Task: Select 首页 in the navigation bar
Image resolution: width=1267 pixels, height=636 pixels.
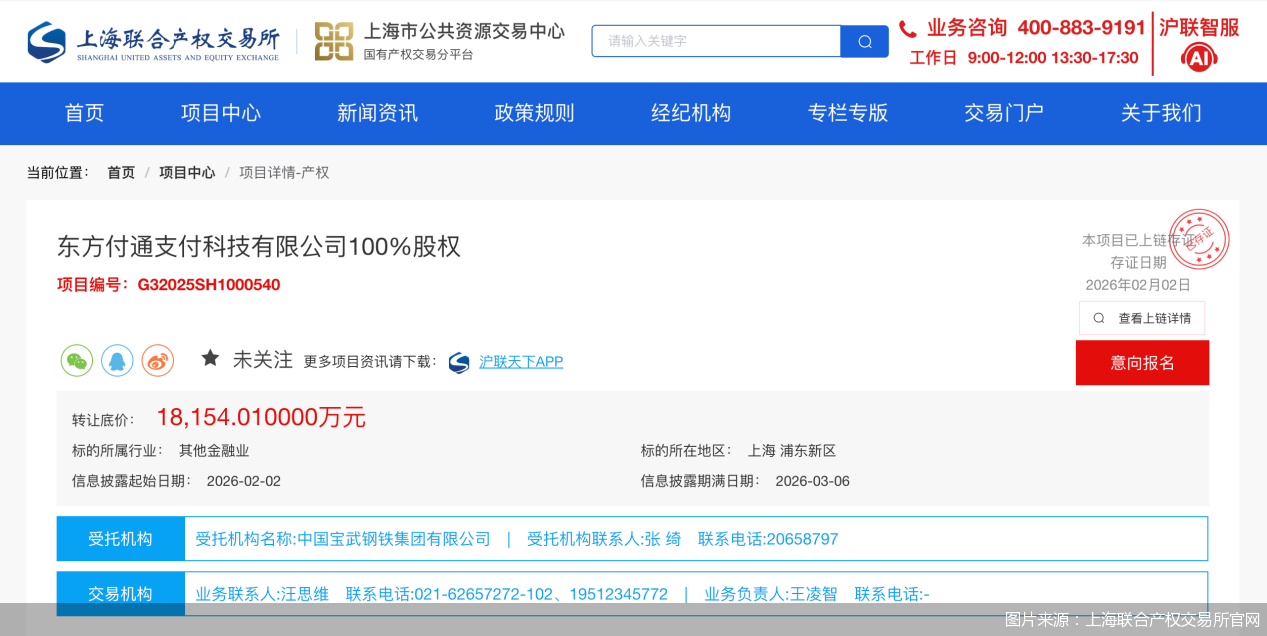Action: click(x=84, y=113)
